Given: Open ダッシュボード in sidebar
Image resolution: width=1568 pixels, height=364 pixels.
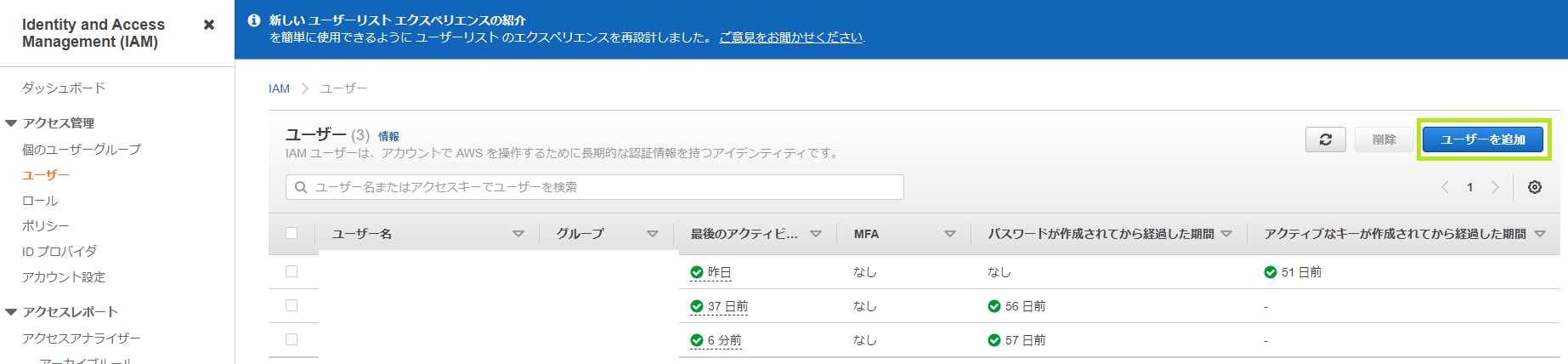Looking at the screenshot, I should point(64,88).
